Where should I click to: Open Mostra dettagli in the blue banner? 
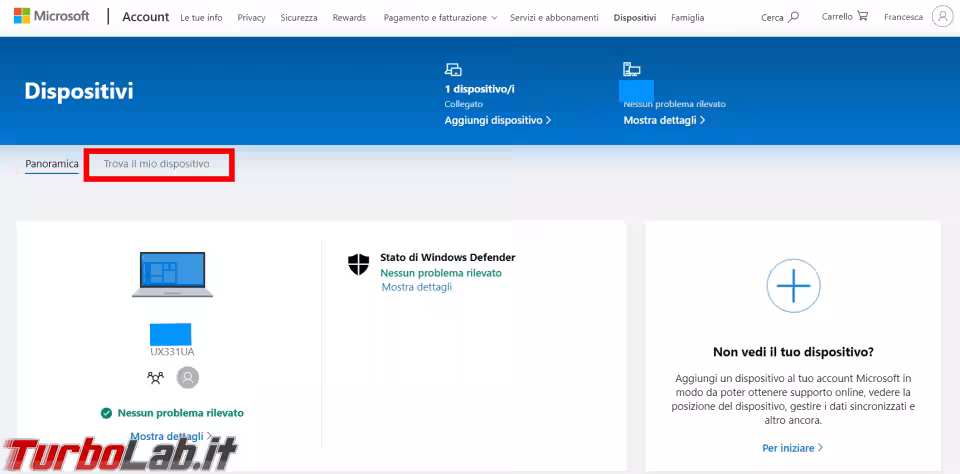[x=664, y=120]
